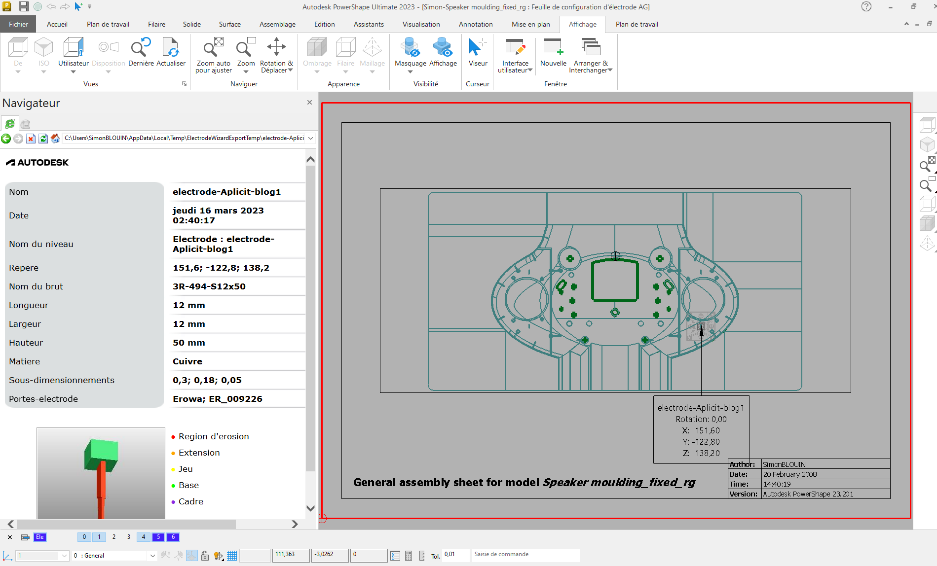Toggle level 1 button

(99, 537)
